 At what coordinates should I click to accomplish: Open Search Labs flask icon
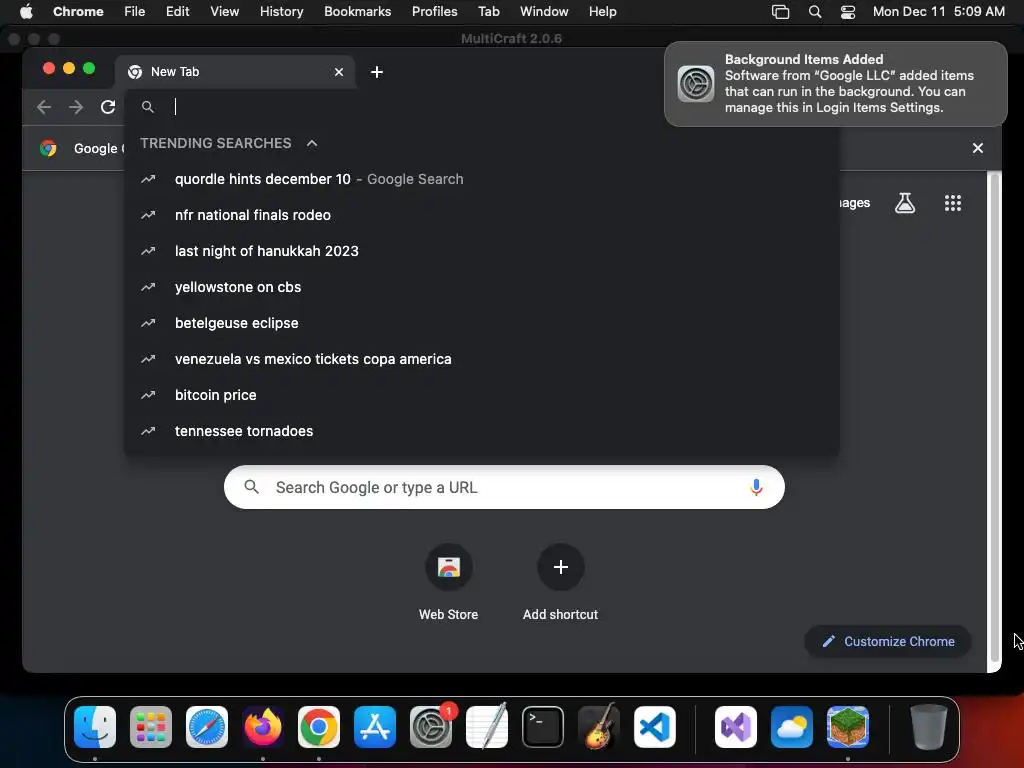[904, 203]
